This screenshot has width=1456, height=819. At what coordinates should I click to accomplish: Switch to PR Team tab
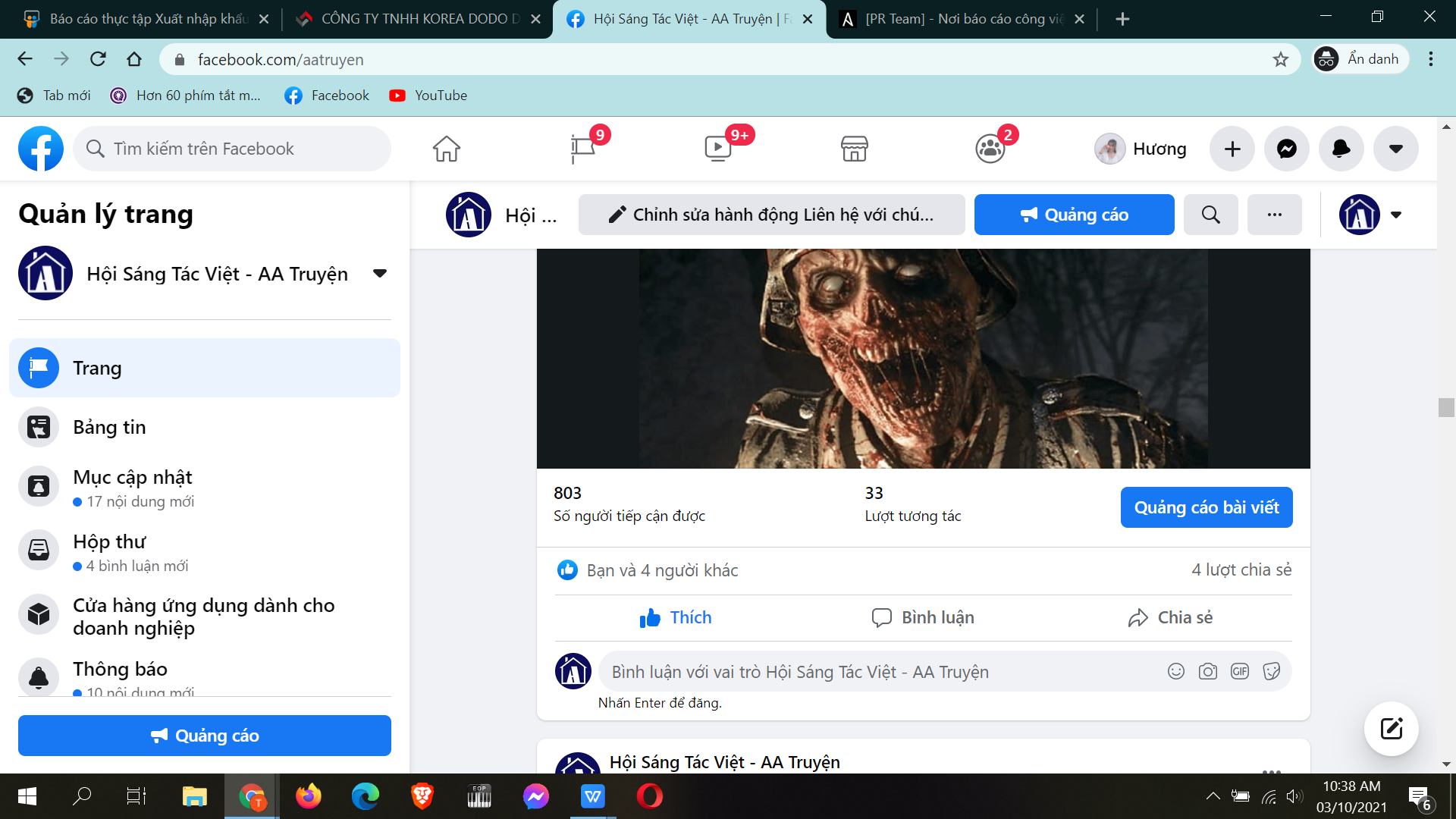pyautogui.click(x=962, y=19)
